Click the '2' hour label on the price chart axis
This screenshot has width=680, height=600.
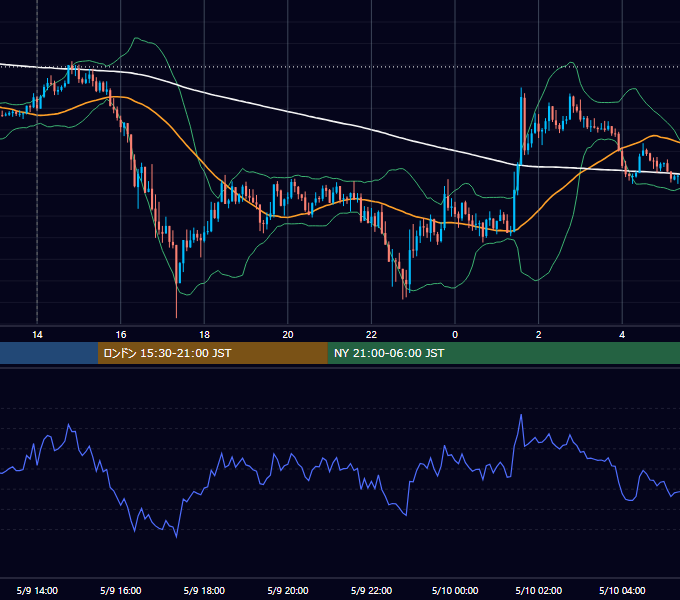point(539,335)
